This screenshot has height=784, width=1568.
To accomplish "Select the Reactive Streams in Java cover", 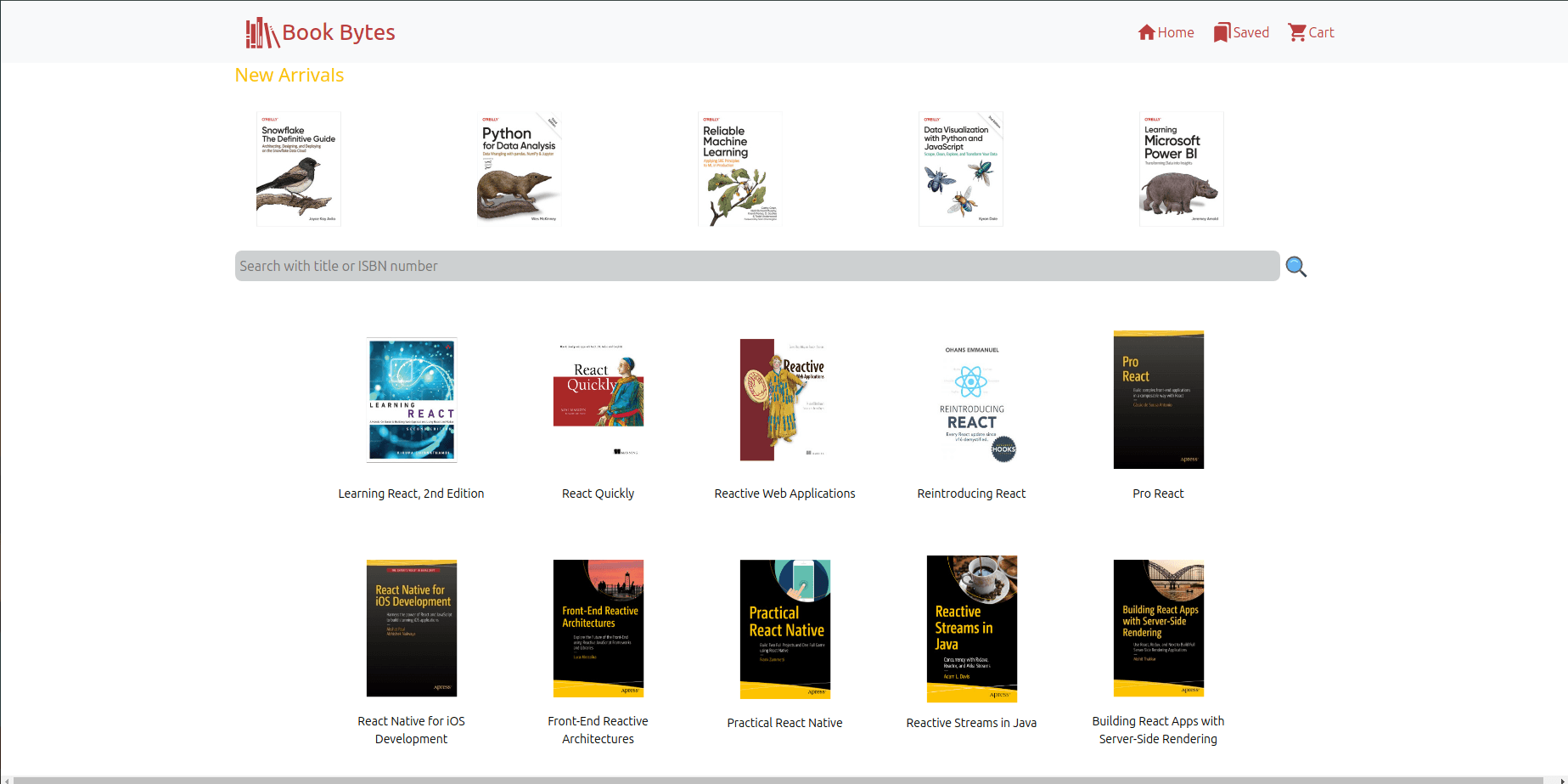I will [x=972, y=629].
